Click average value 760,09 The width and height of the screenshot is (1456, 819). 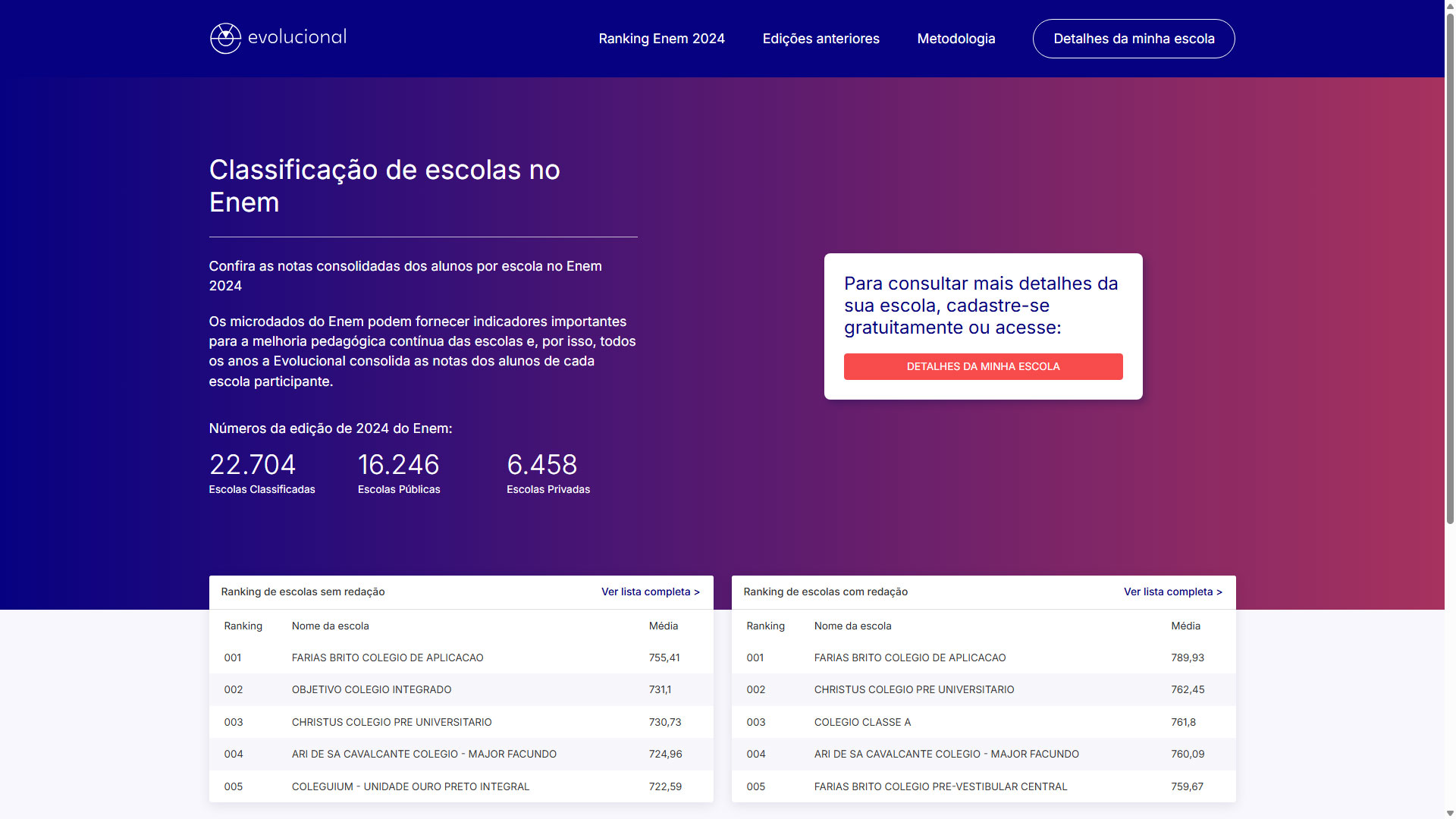(1187, 754)
